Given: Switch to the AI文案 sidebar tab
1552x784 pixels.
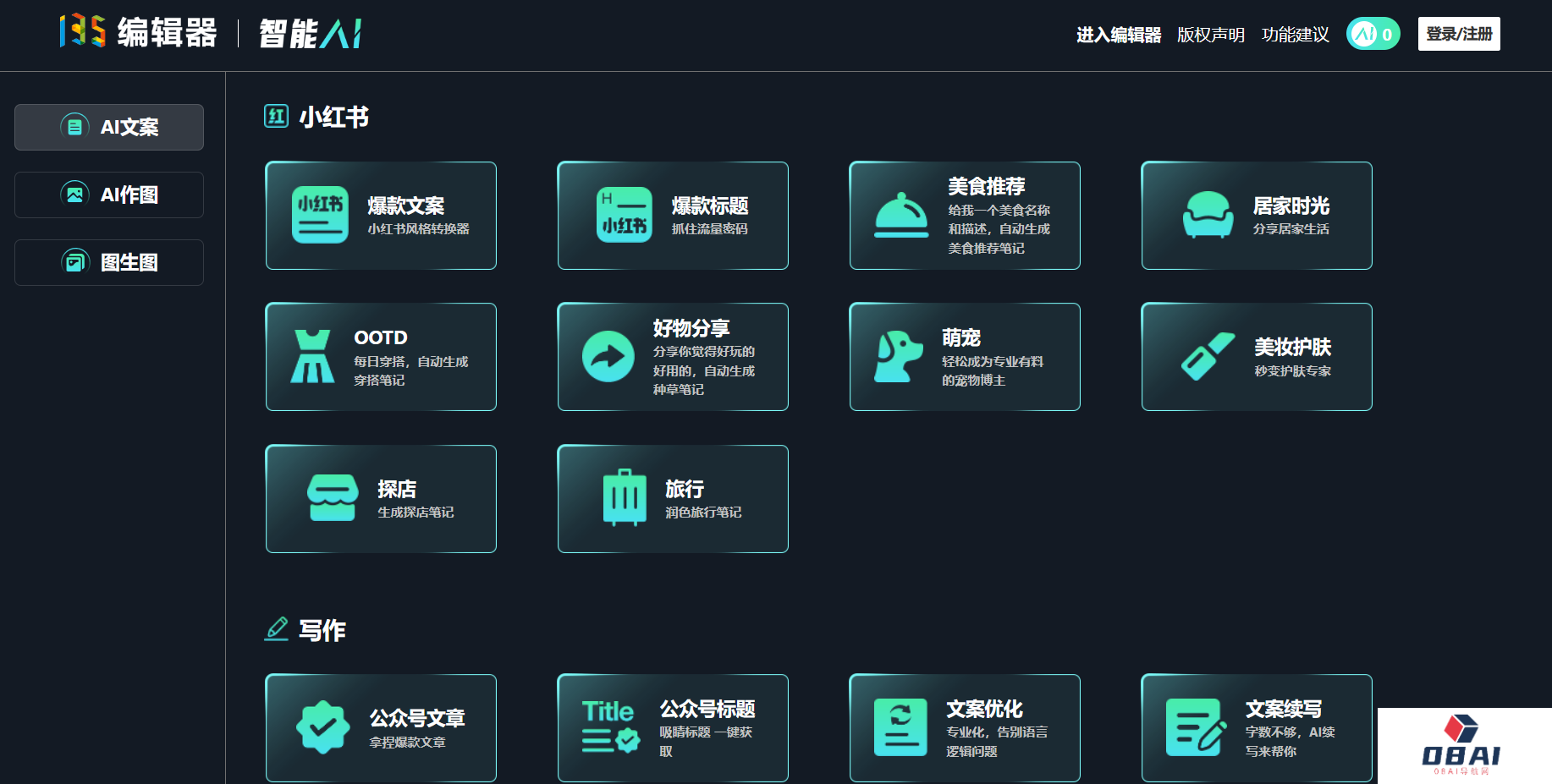Looking at the screenshot, I should click(109, 127).
